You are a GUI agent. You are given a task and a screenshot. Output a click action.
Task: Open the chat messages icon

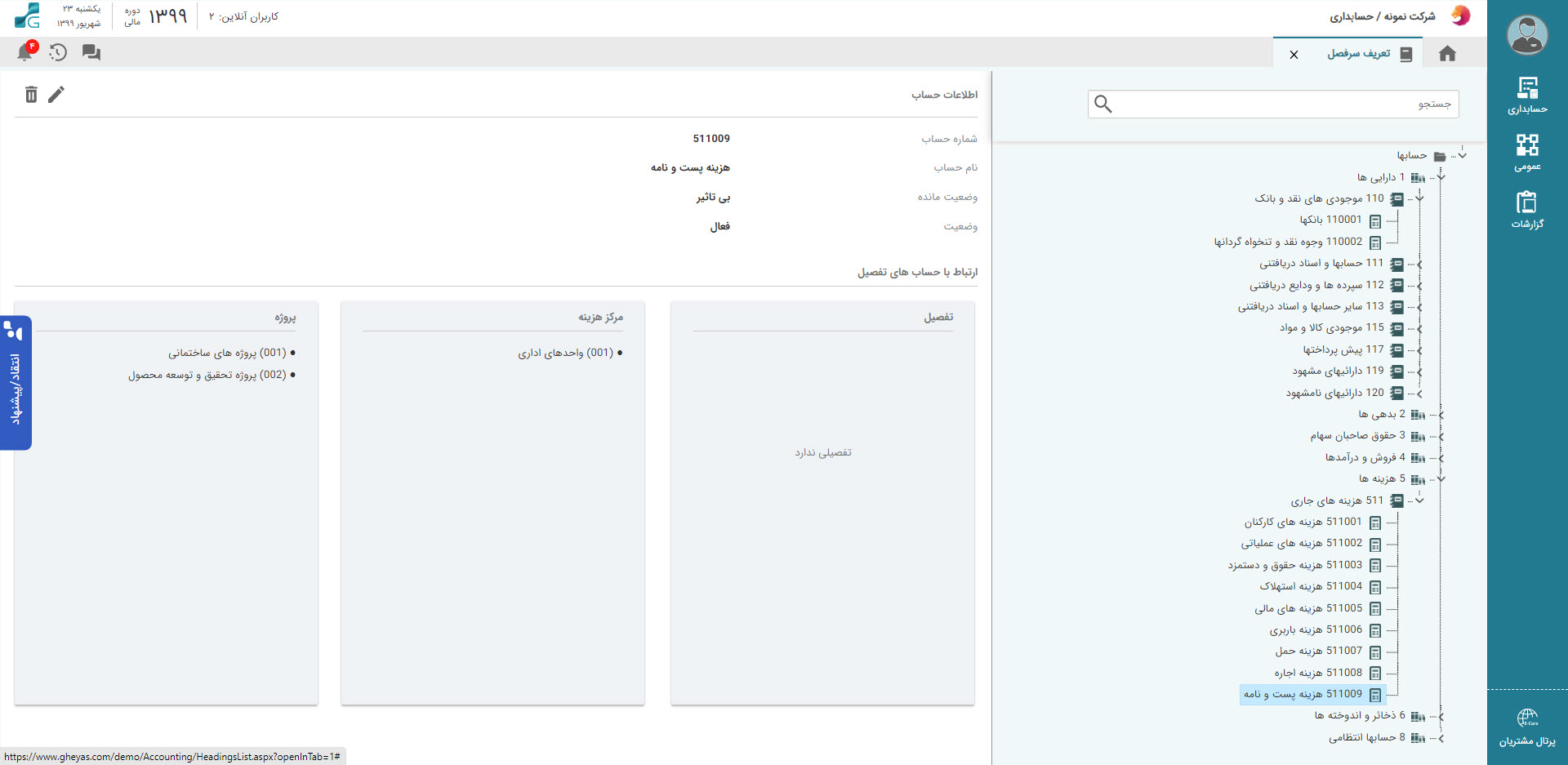coord(91,52)
